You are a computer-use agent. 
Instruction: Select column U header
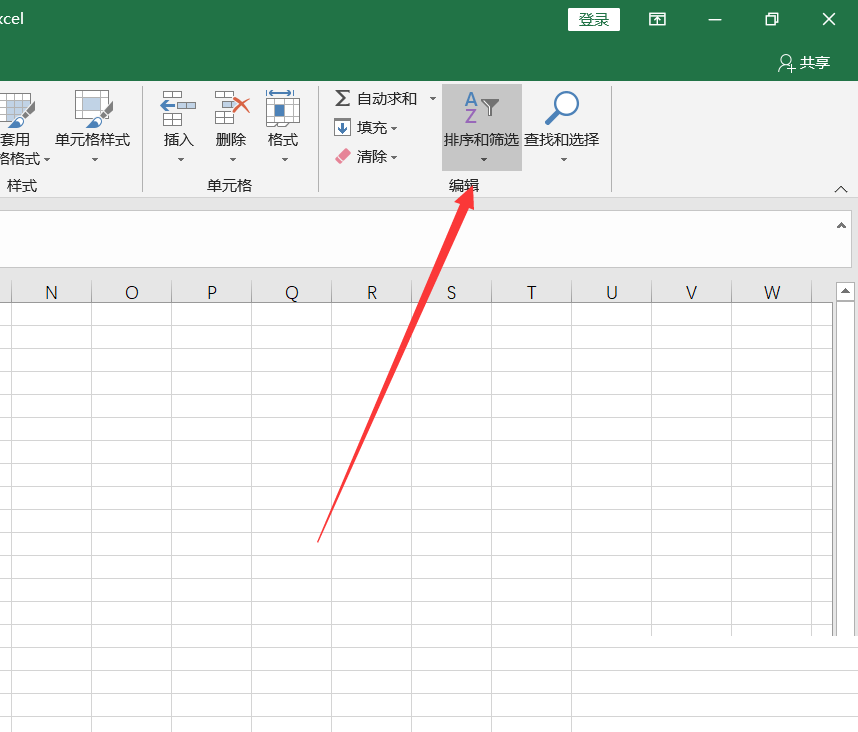point(611,293)
